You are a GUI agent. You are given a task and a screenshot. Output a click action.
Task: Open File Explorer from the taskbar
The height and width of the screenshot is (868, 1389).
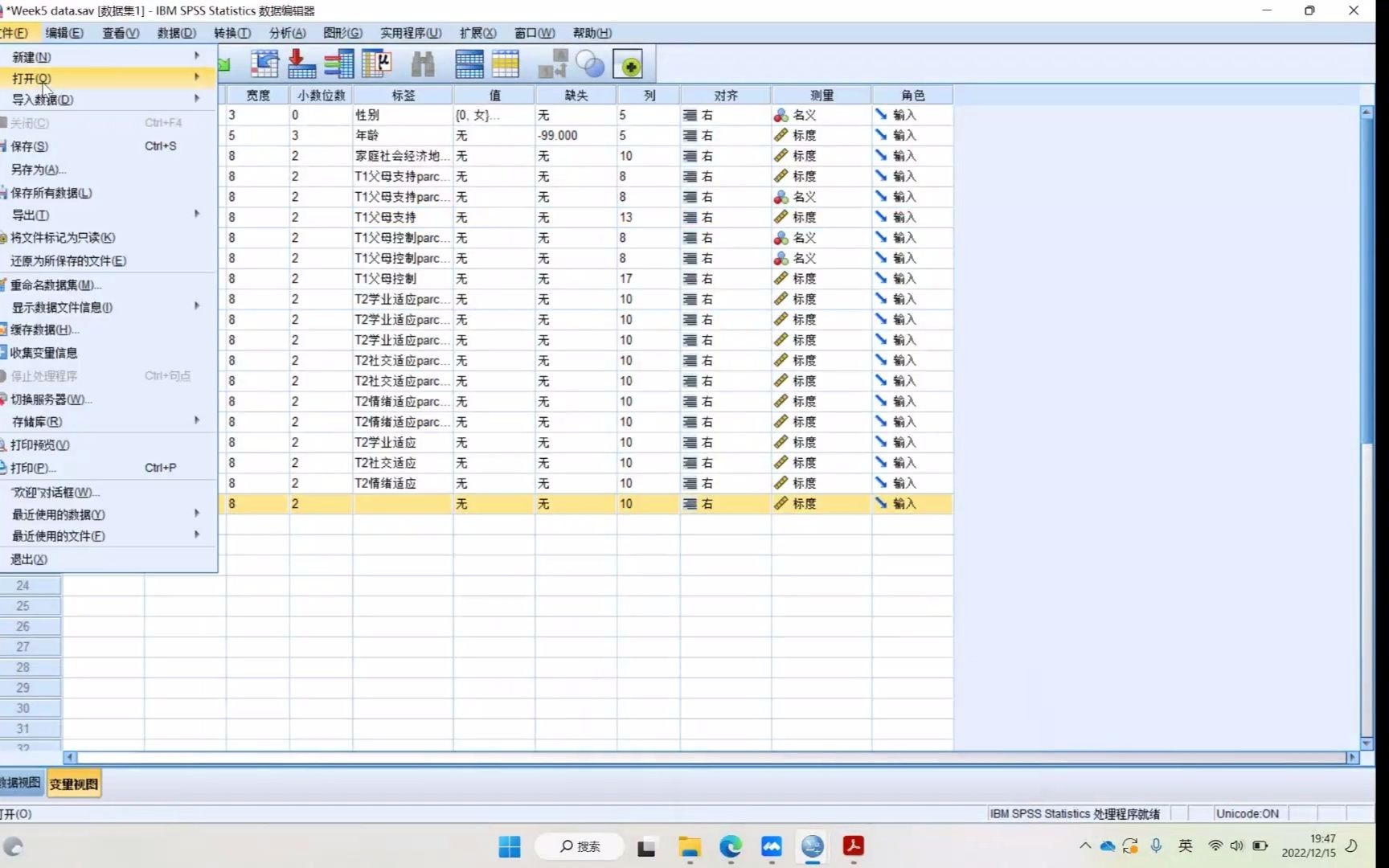point(690,846)
